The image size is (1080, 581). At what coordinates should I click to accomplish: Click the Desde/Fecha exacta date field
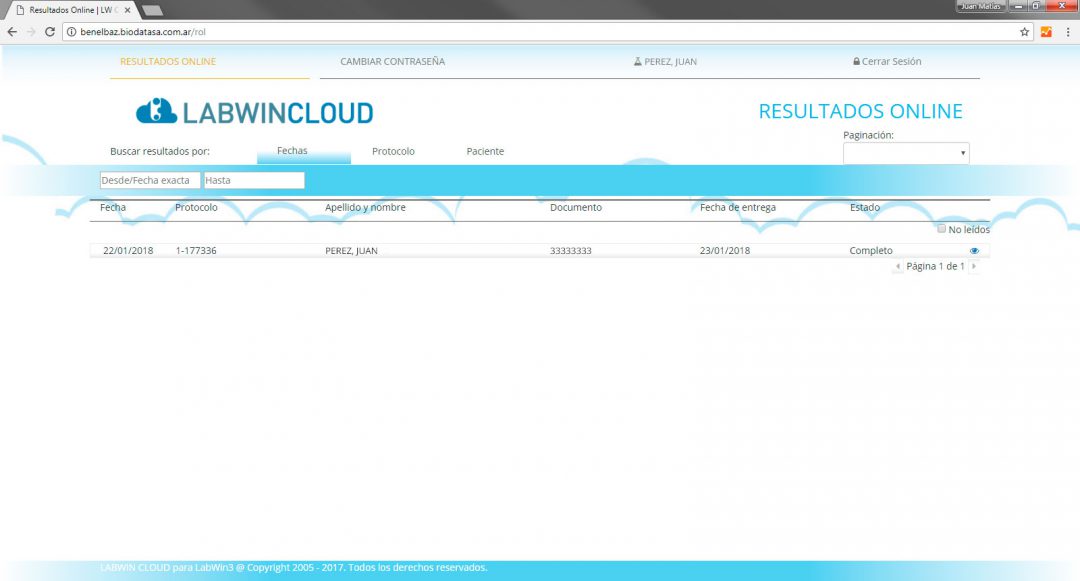pos(150,181)
